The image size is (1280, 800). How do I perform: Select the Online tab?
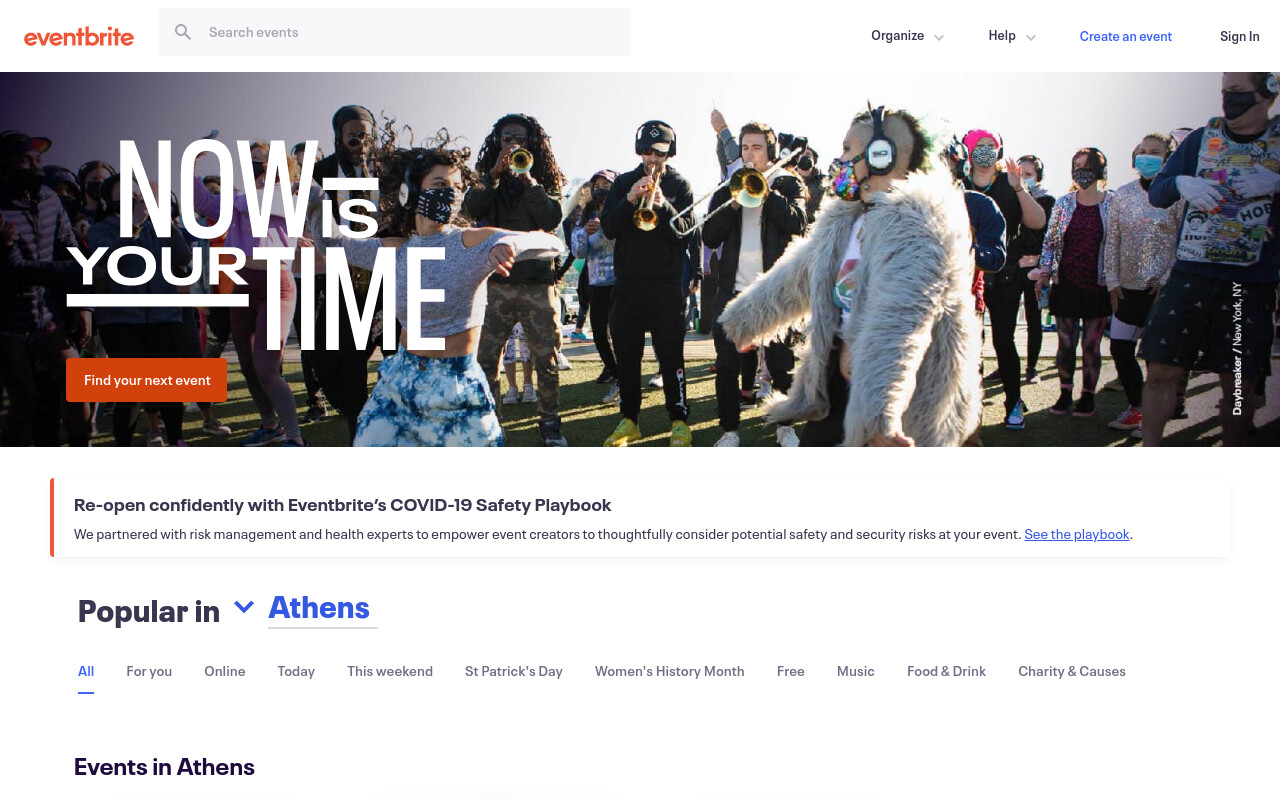(225, 671)
